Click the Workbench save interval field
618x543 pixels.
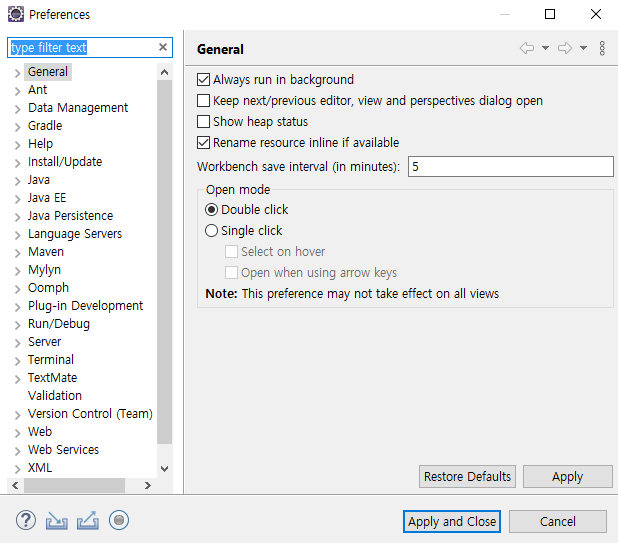510,166
